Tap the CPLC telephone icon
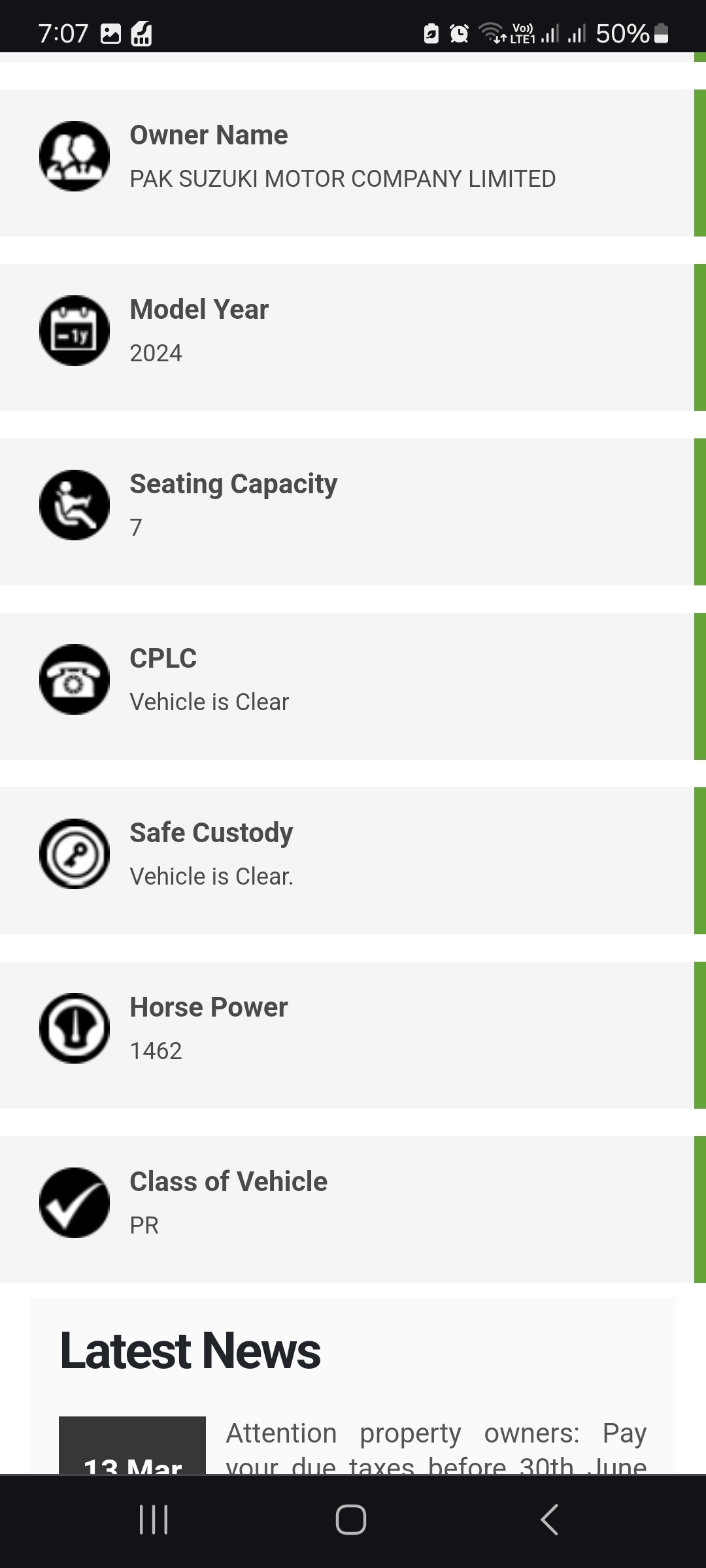Screen dimensions: 706x1568 pyautogui.click(x=75, y=679)
